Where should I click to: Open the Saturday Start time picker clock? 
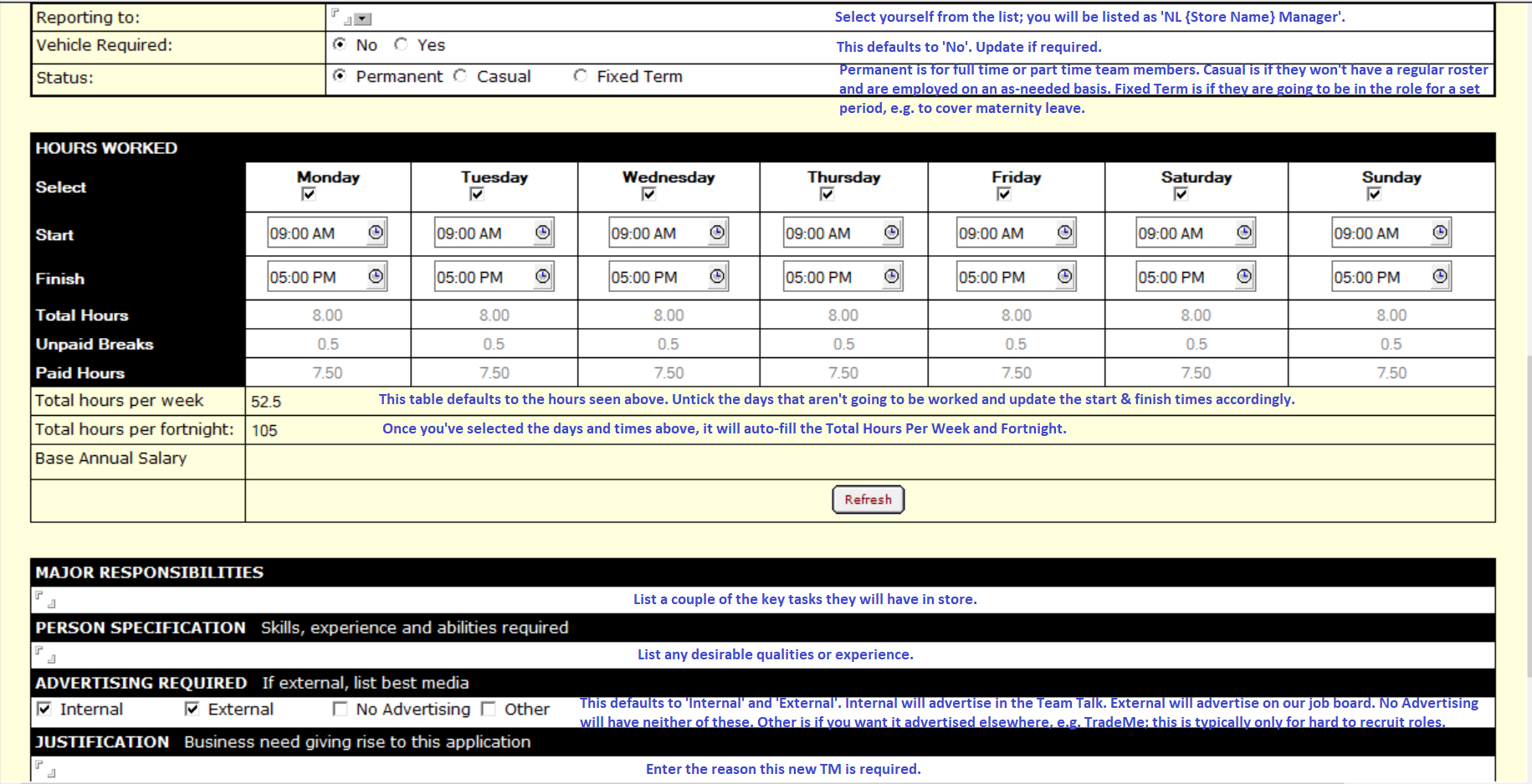click(x=1244, y=233)
